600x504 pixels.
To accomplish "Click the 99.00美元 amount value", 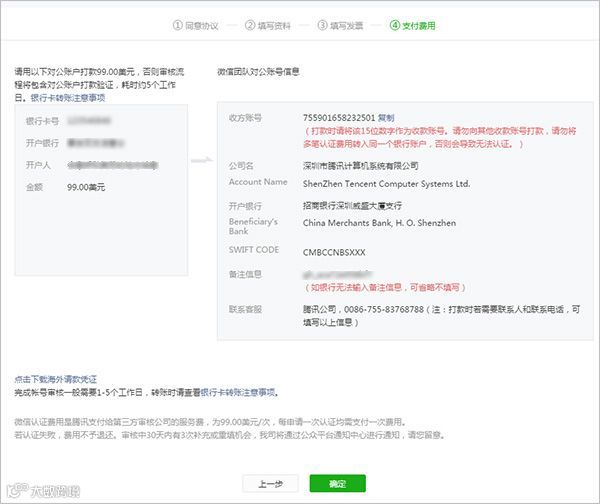I will pyautogui.click(x=86, y=187).
